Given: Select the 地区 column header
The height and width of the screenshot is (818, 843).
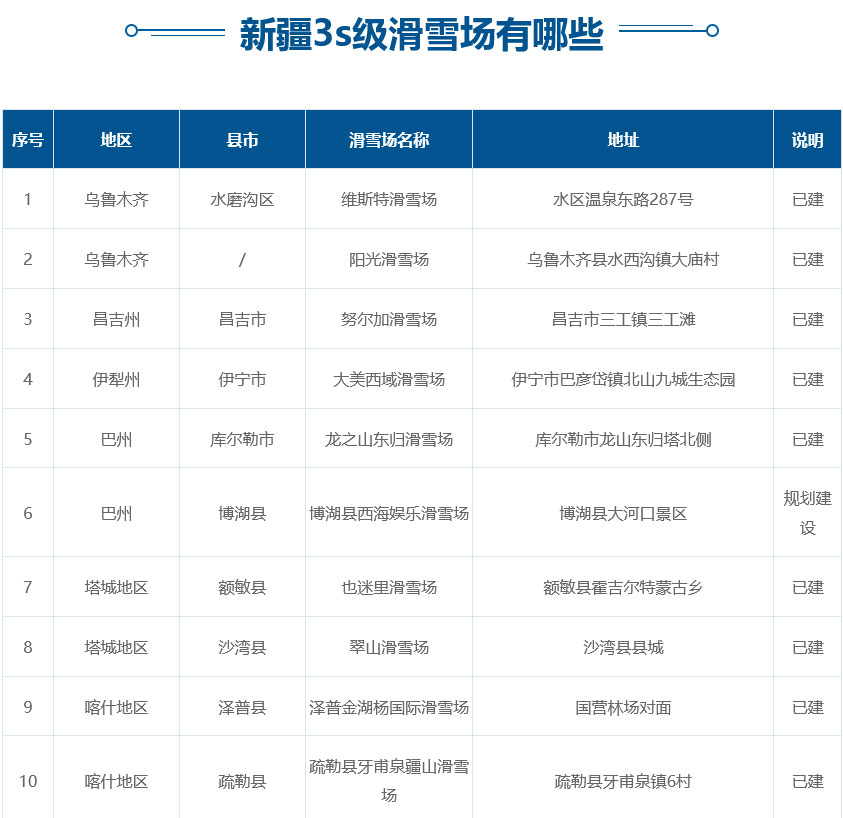Looking at the screenshot, I should 116,140.
